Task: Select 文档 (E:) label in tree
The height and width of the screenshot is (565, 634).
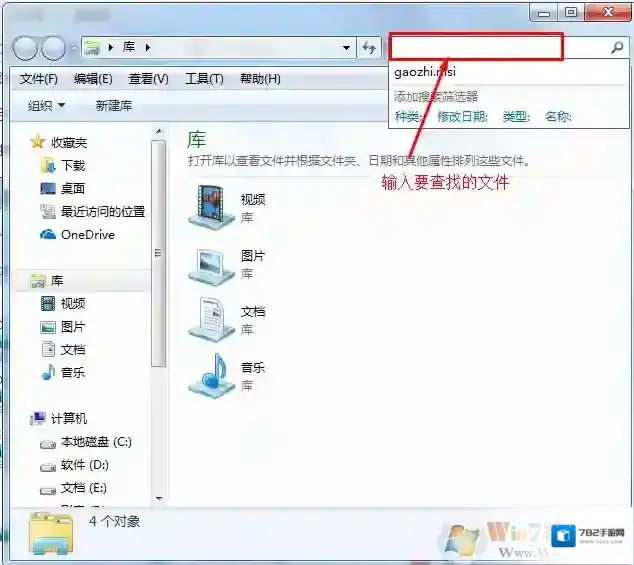Action: (x=84, y=488)
